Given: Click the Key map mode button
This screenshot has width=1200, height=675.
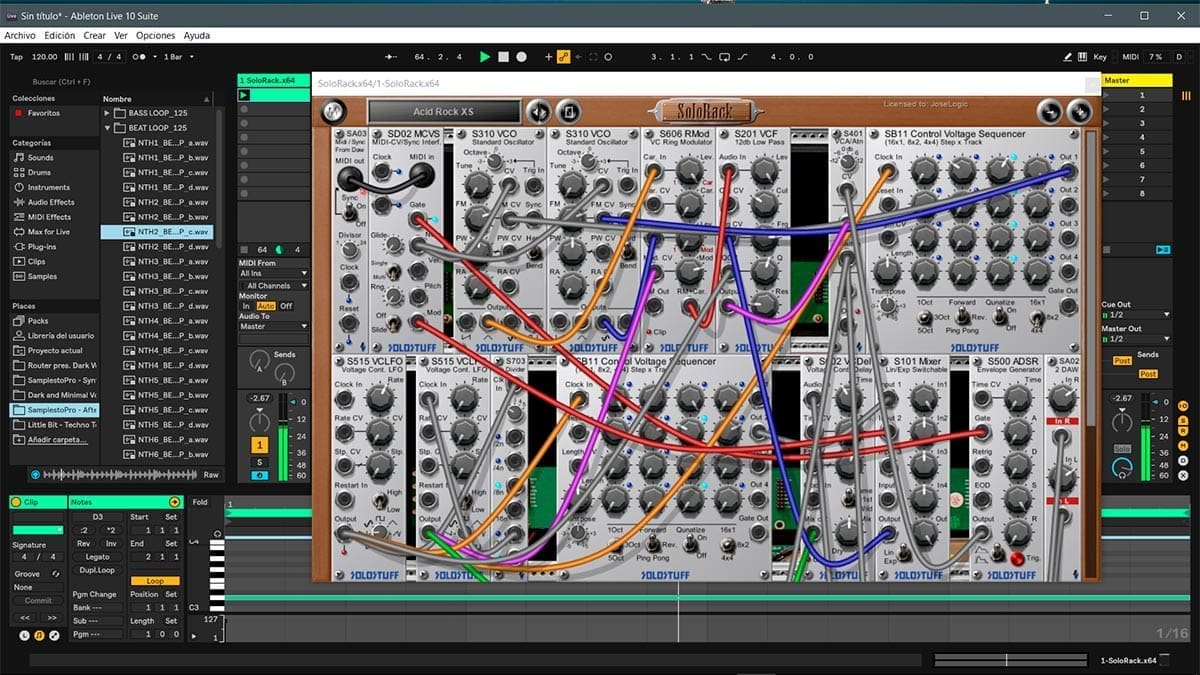Looking at the screenshot, I should click(1100, 57).
